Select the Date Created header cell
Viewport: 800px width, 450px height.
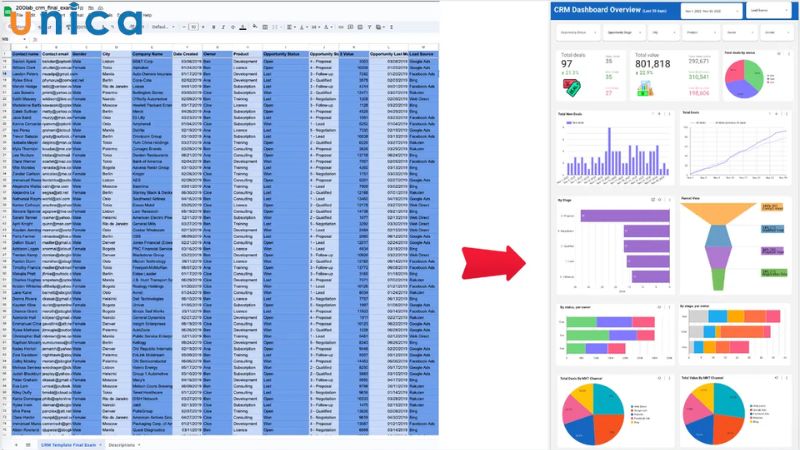pyautogui.click(x=187, y=54)
